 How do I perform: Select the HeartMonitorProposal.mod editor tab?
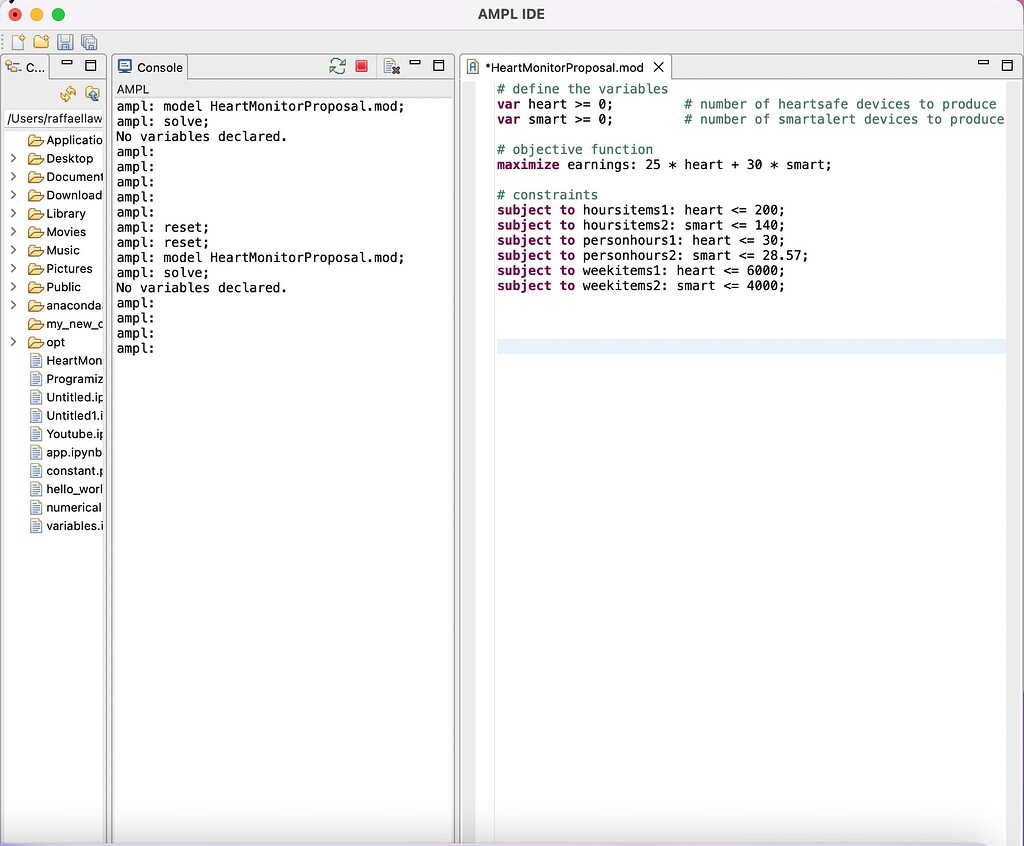[x=565, y=67]
